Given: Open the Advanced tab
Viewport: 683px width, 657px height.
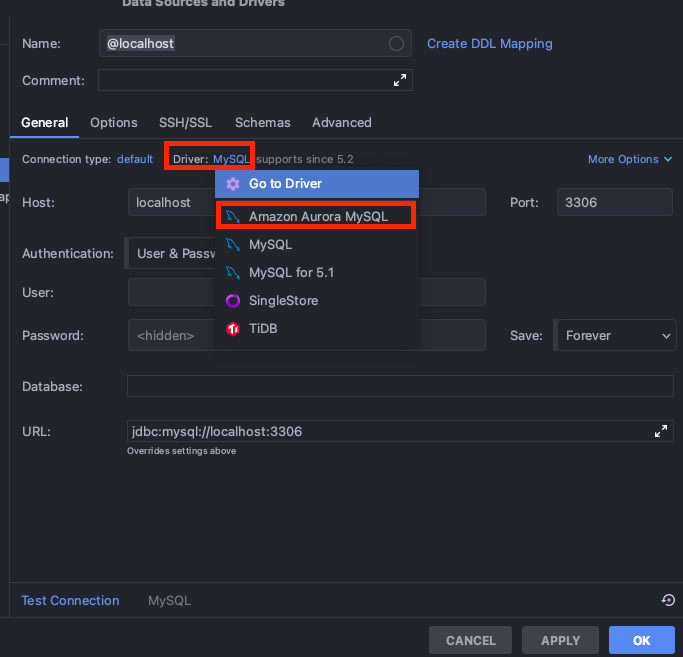Looking at the screenshot, I should [x=342, y=123].
